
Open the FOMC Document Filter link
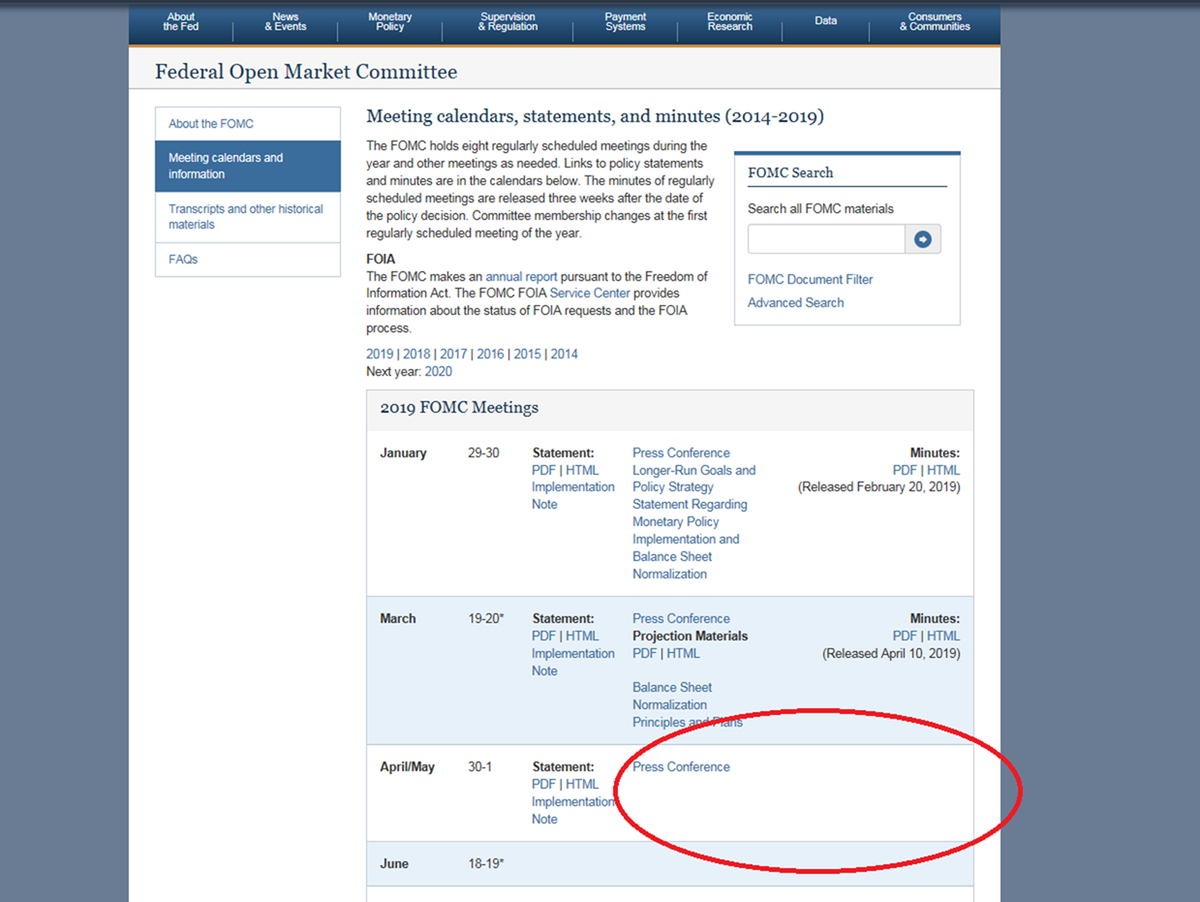pos(810,279)
